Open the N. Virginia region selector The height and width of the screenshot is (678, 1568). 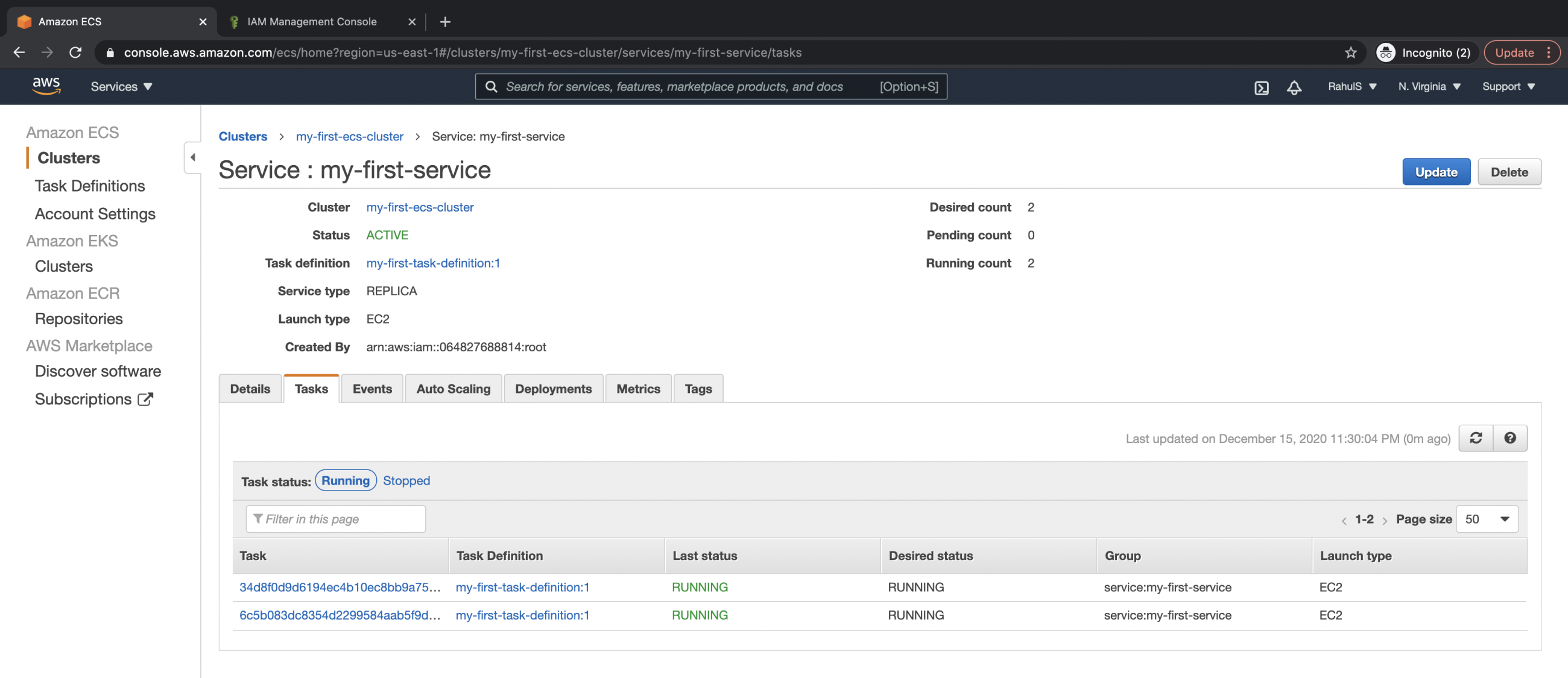pyautogui.click(x=1429, y=86)
